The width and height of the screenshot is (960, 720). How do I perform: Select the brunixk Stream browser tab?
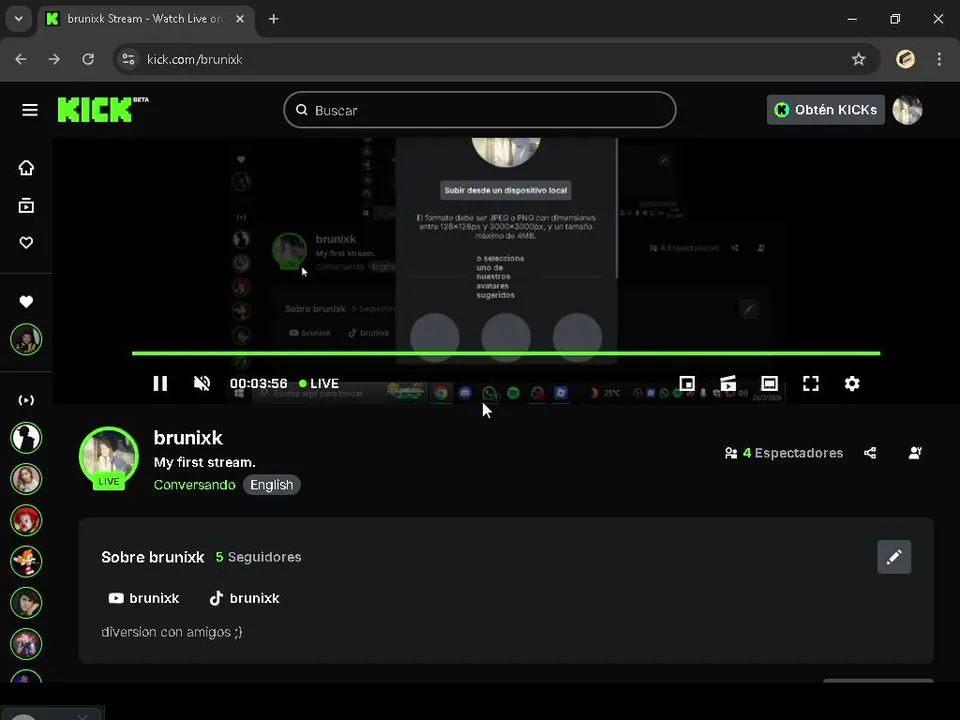click(x=146, y=19)
